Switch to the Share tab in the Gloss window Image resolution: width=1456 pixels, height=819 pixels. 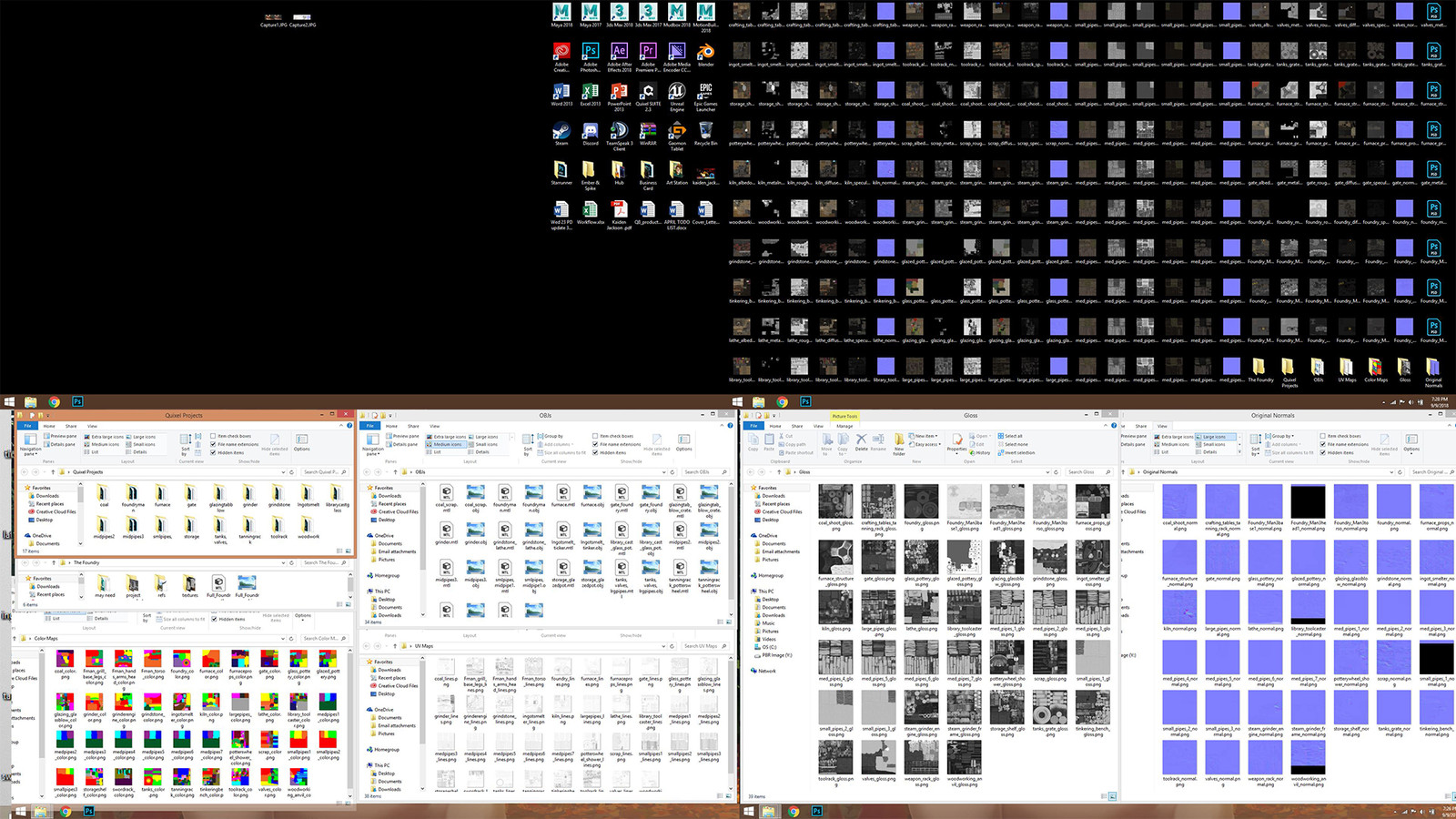point(797,426)
